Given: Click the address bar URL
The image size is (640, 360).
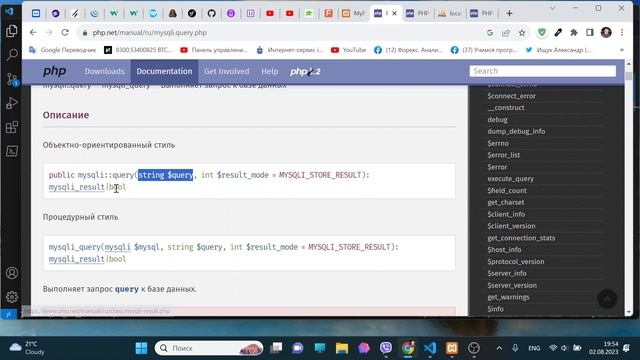Looking at the screenshot, I should (149, 33).
